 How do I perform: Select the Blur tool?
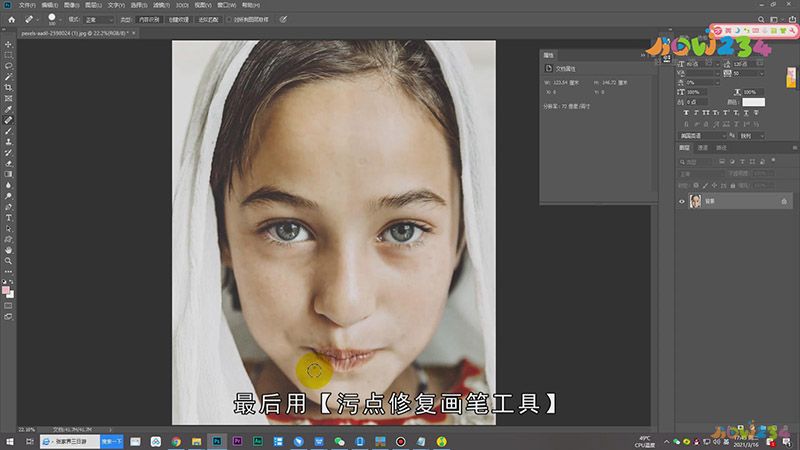pos(8,185)
